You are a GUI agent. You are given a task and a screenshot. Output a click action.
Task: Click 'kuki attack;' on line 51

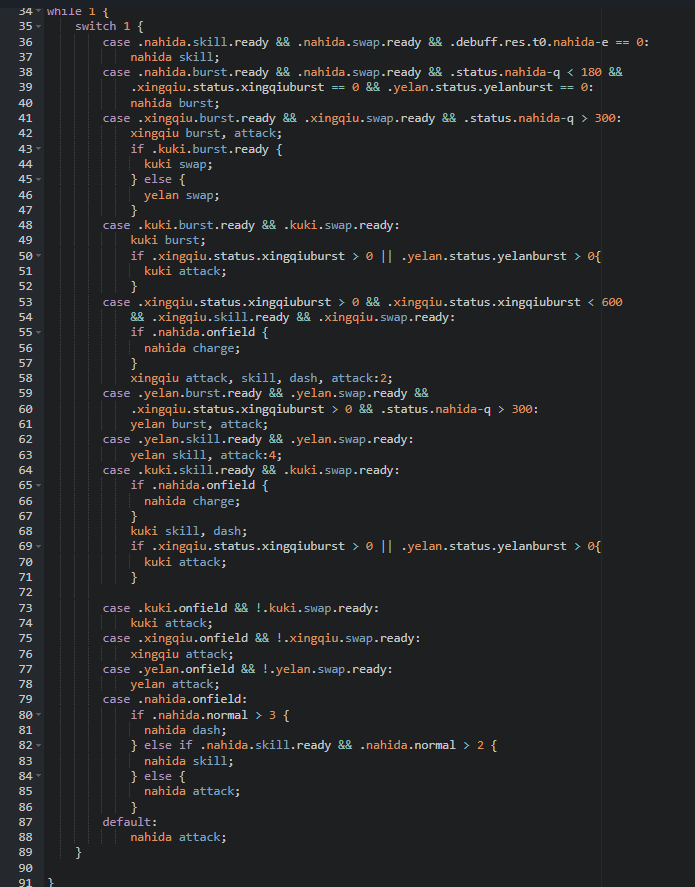(x=185, y=271)
